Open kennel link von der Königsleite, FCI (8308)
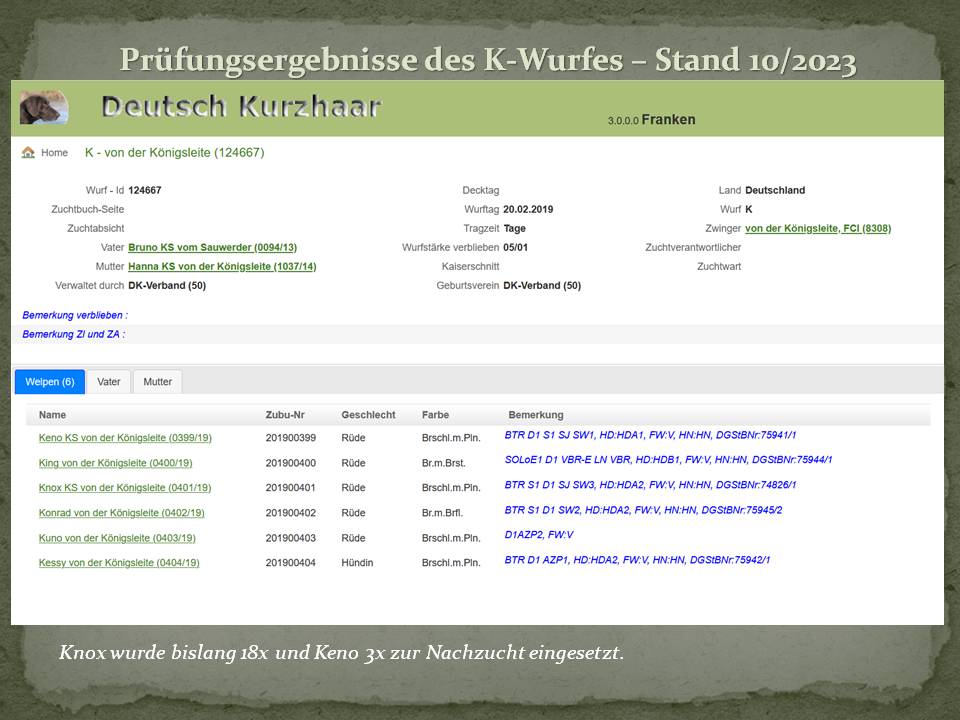 point(817,228)
